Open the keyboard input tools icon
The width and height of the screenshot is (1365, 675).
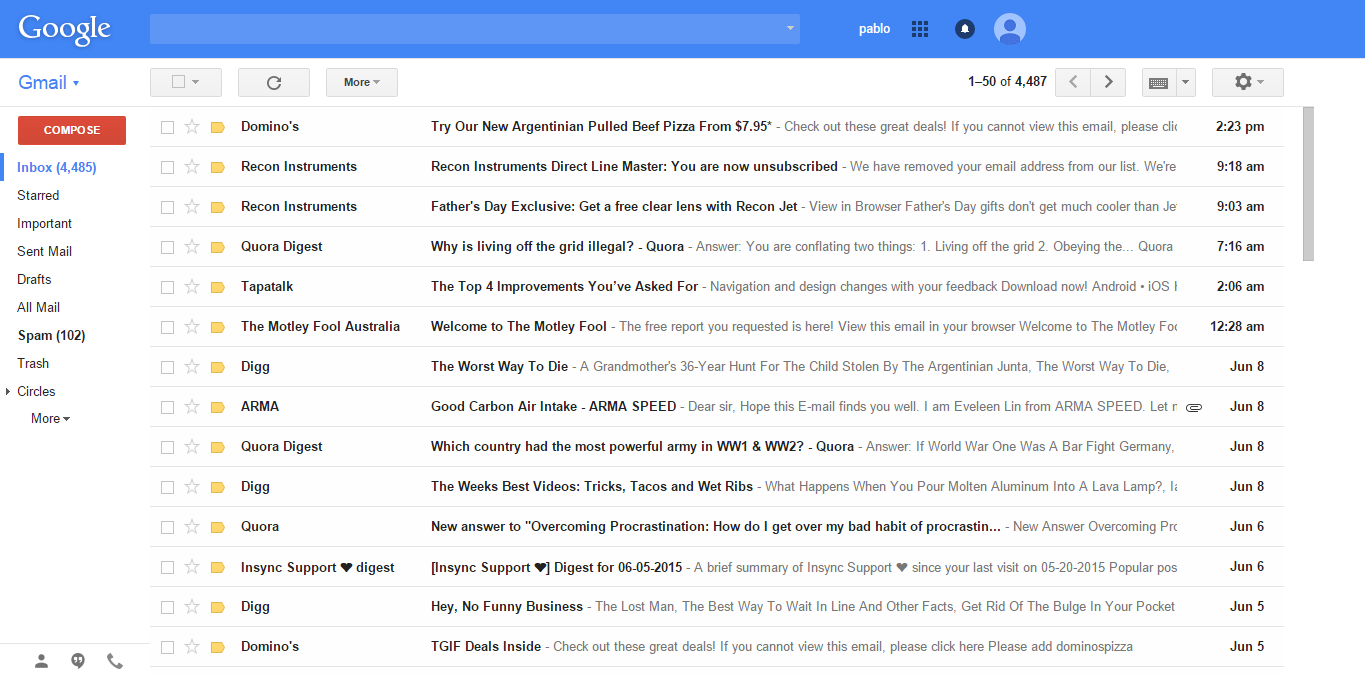(1160, 82)
